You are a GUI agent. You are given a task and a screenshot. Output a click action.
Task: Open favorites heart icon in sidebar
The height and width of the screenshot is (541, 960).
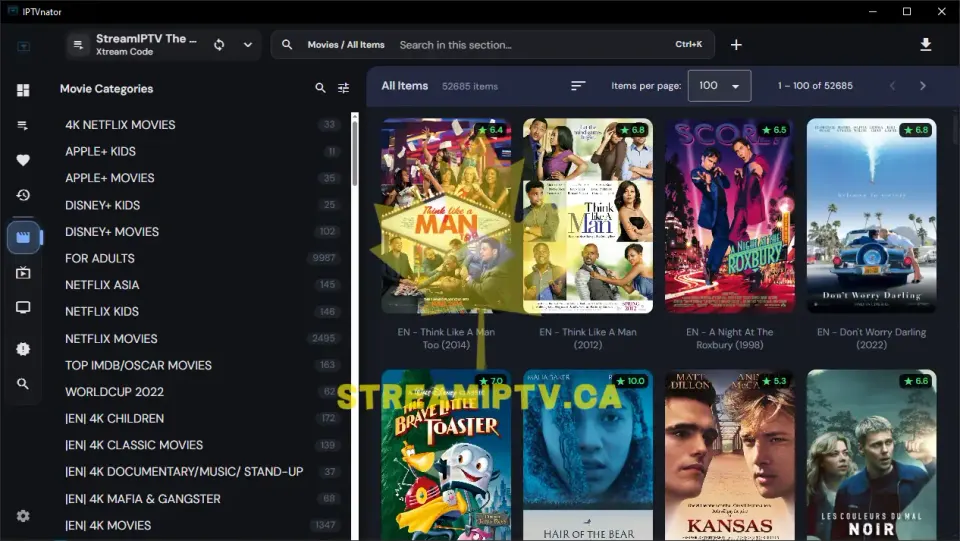[x=23, y=160]
